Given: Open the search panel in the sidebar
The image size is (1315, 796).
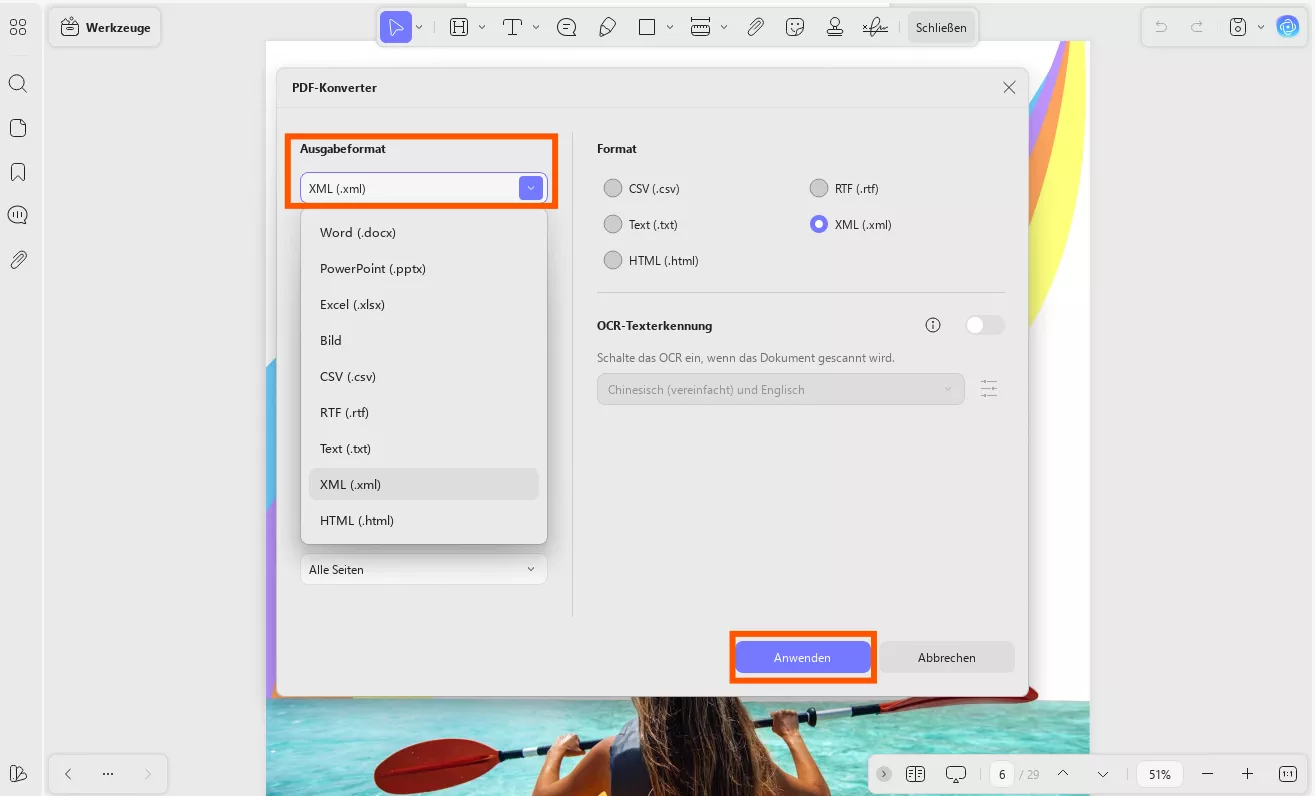Looking at the screenshot, I should [x=18, y=83].
